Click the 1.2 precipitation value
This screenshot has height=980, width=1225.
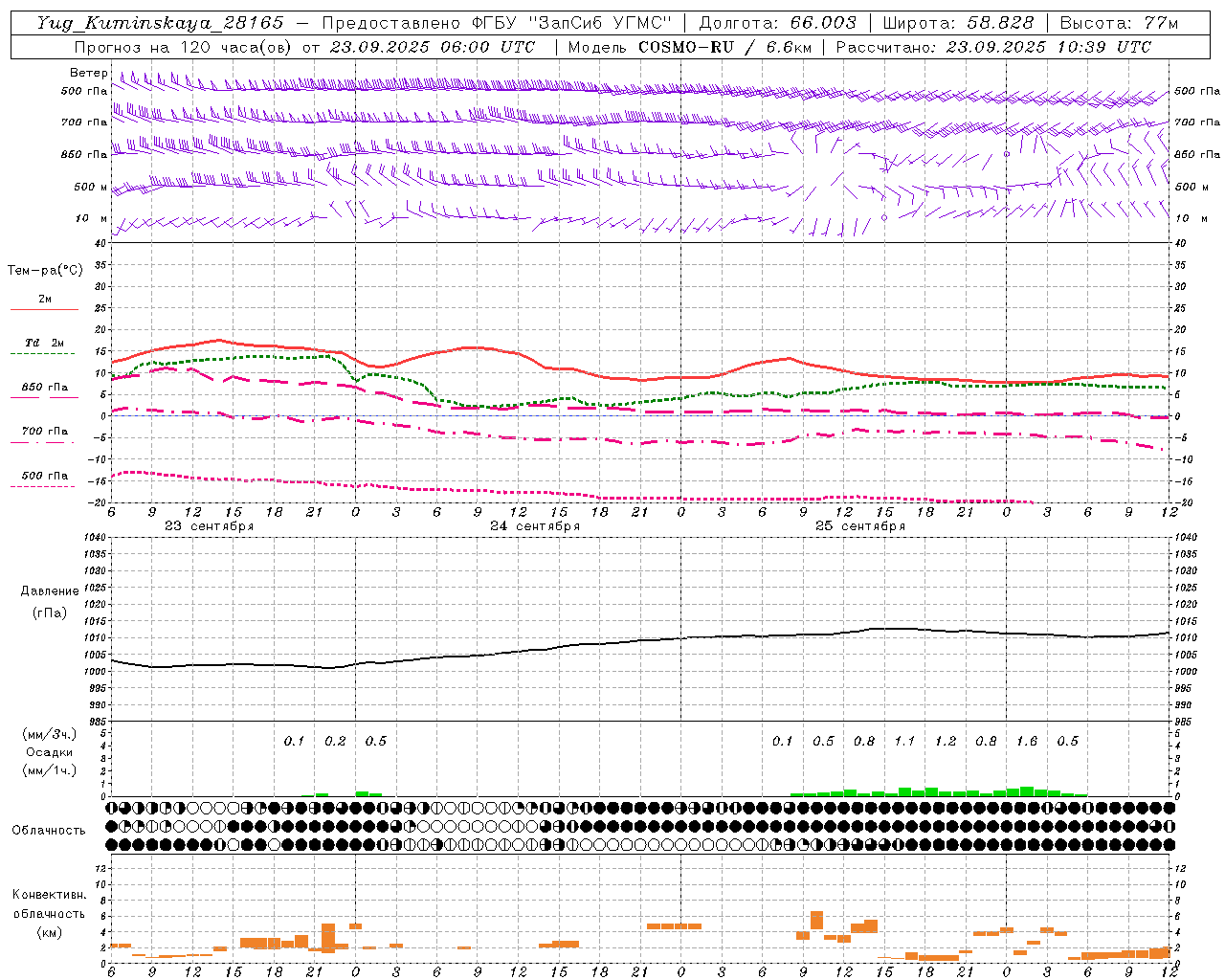pyautogui.click(x=946, y=741)
